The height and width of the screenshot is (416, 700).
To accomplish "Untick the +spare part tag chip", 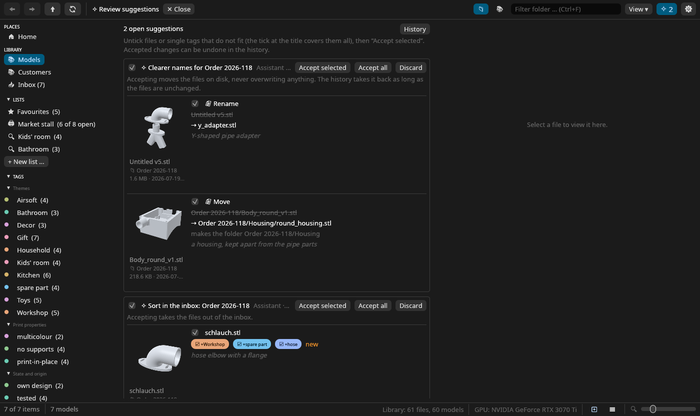I will click(252, 344).
